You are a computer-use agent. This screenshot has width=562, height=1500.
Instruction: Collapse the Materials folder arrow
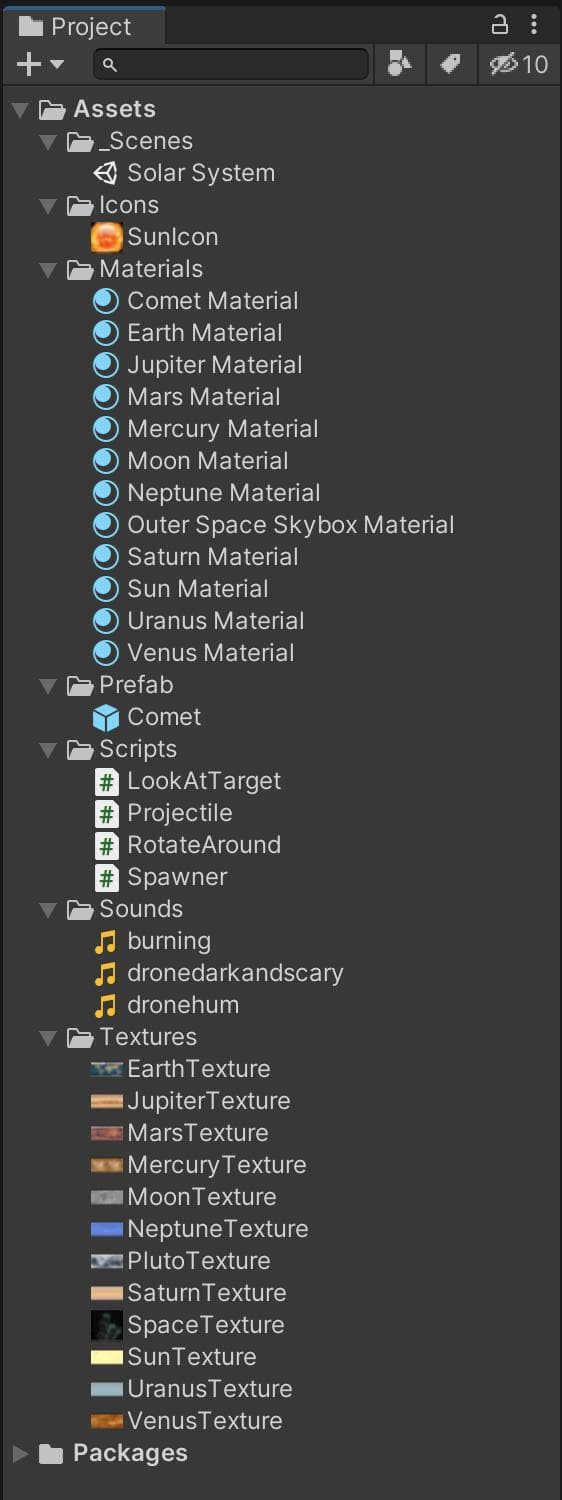[48, 269]
